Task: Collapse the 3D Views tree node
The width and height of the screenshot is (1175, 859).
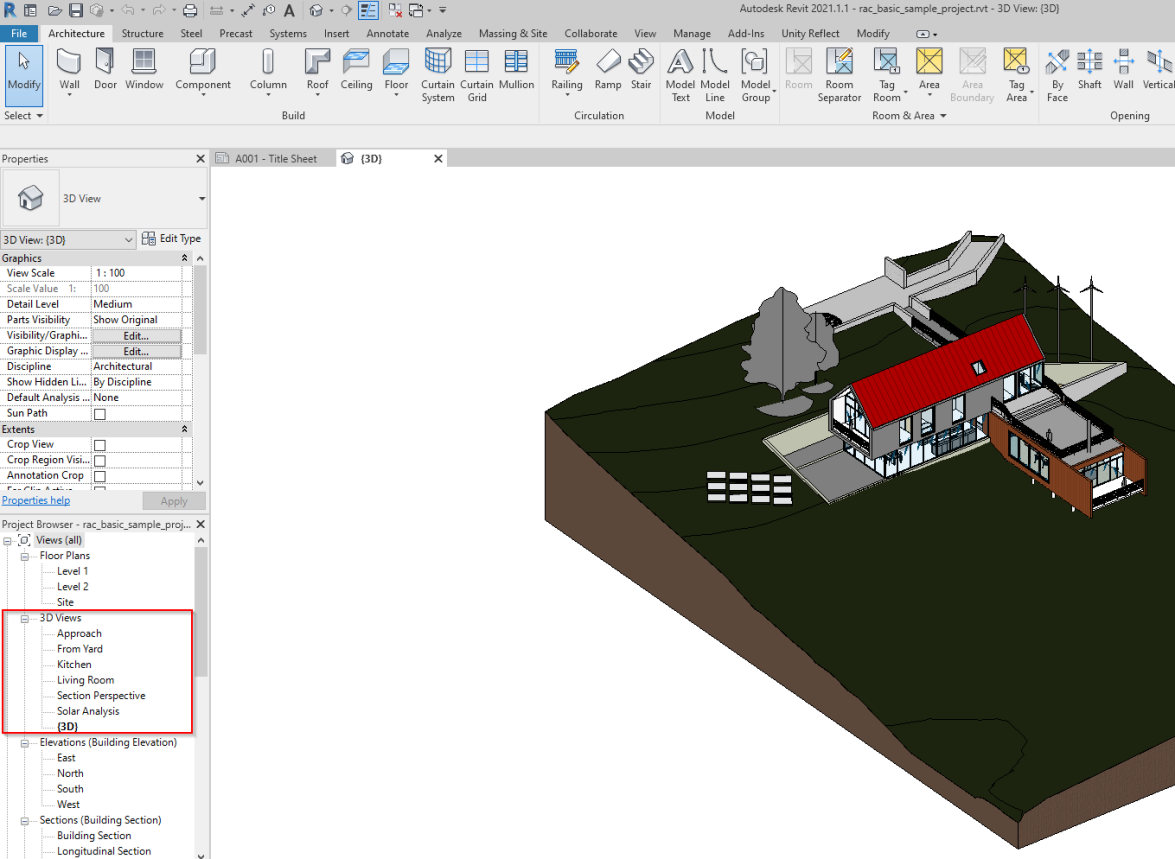Action: click(x=26, y=617)
